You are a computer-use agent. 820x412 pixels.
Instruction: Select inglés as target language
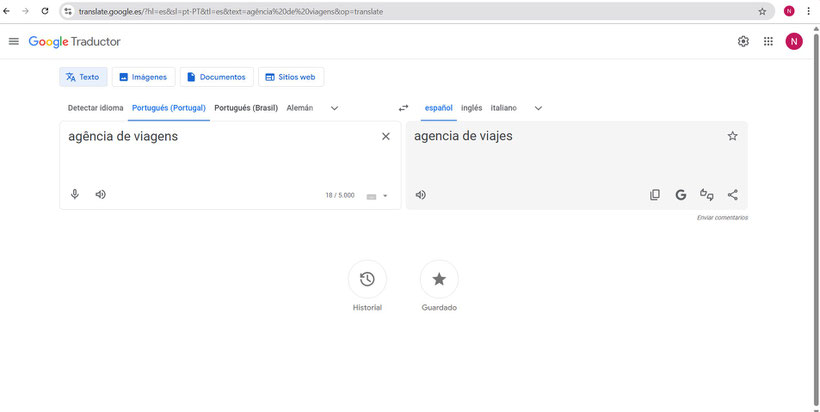472,108
